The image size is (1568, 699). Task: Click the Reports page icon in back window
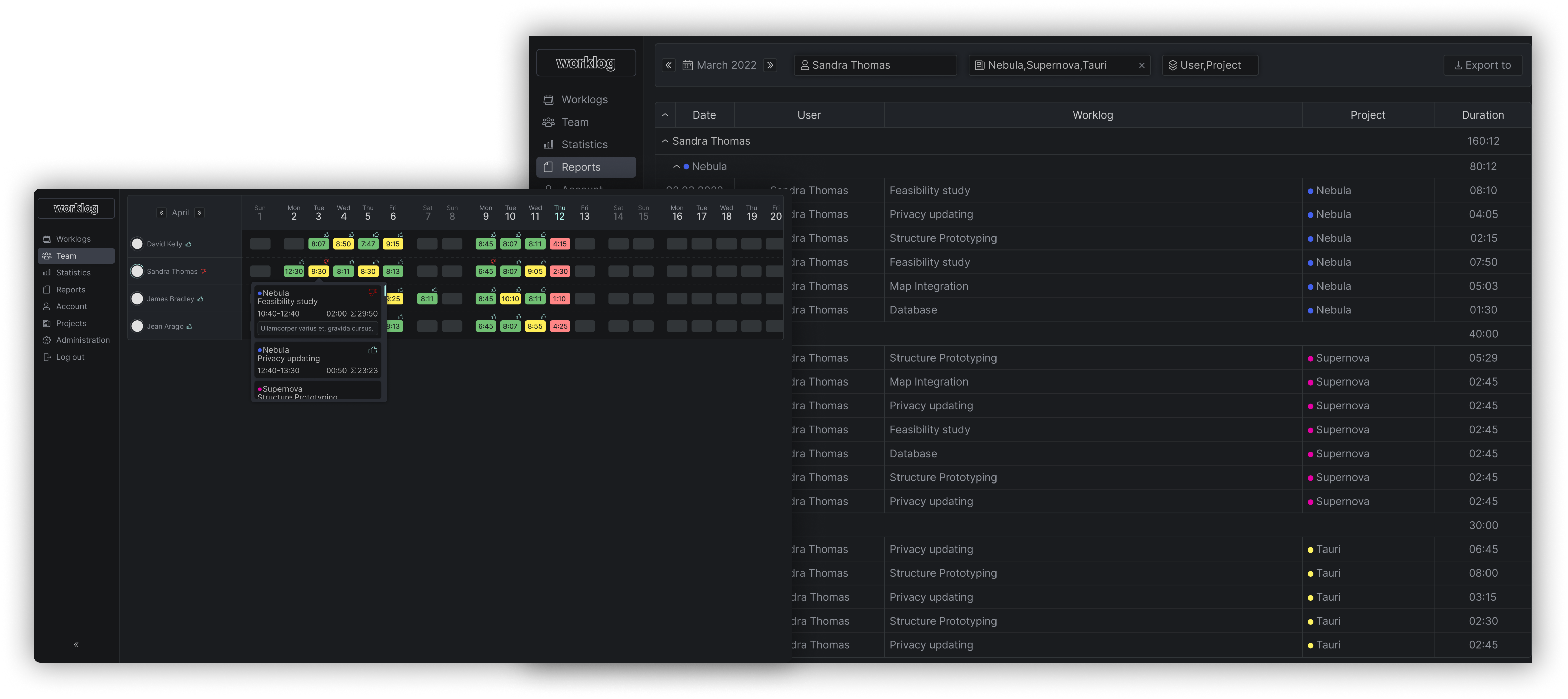[x=549, y=167]
